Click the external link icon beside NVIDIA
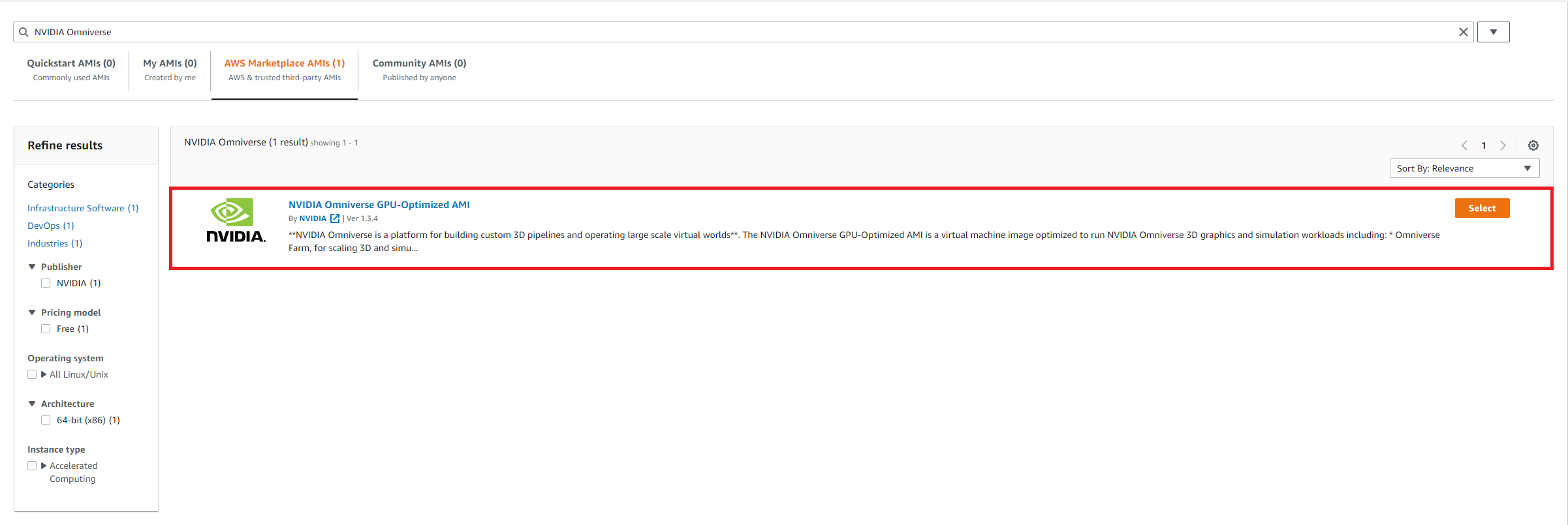 coord(335,218)
